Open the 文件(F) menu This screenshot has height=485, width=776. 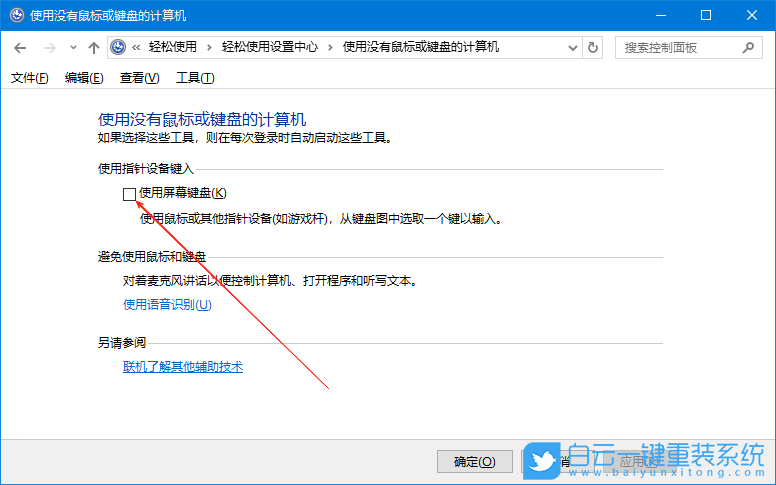tap(30, 78)
